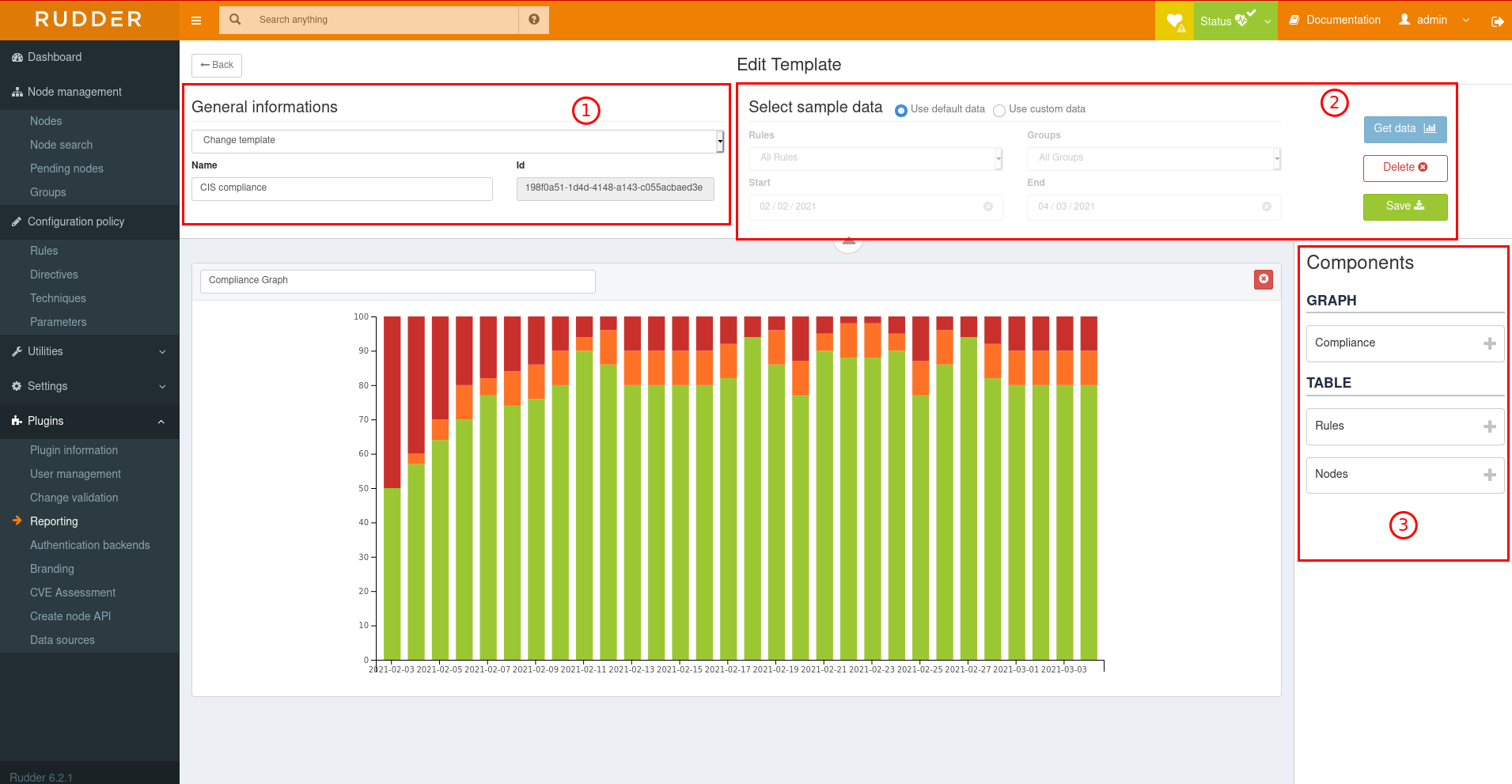Select the Use custom data option
Image resolution: width=1512 pixels, height=784 pixels.
click(999, 111)
